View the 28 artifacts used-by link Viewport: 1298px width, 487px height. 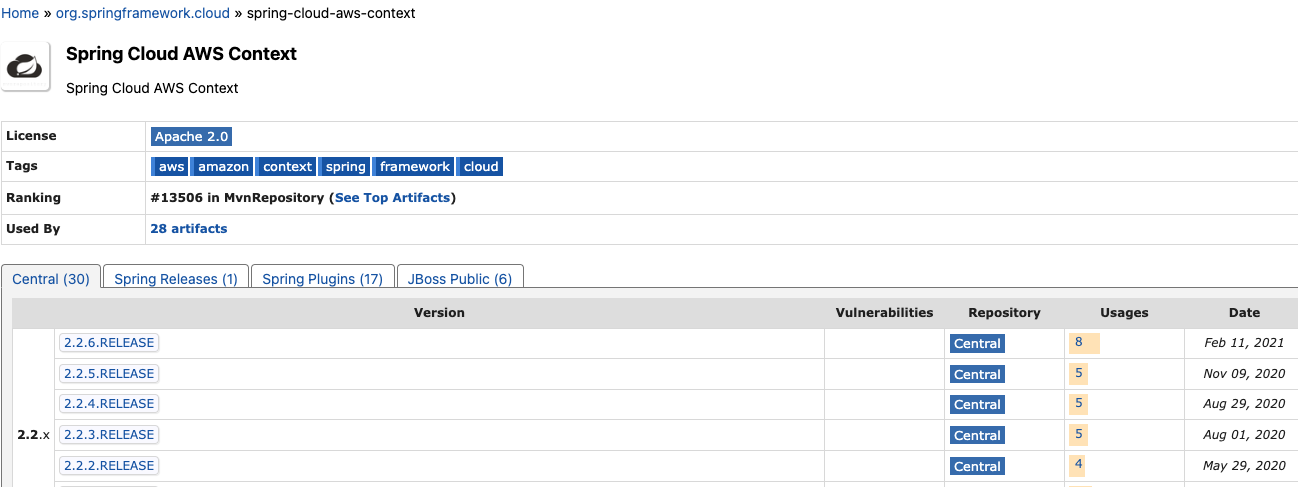coord(188,229)
